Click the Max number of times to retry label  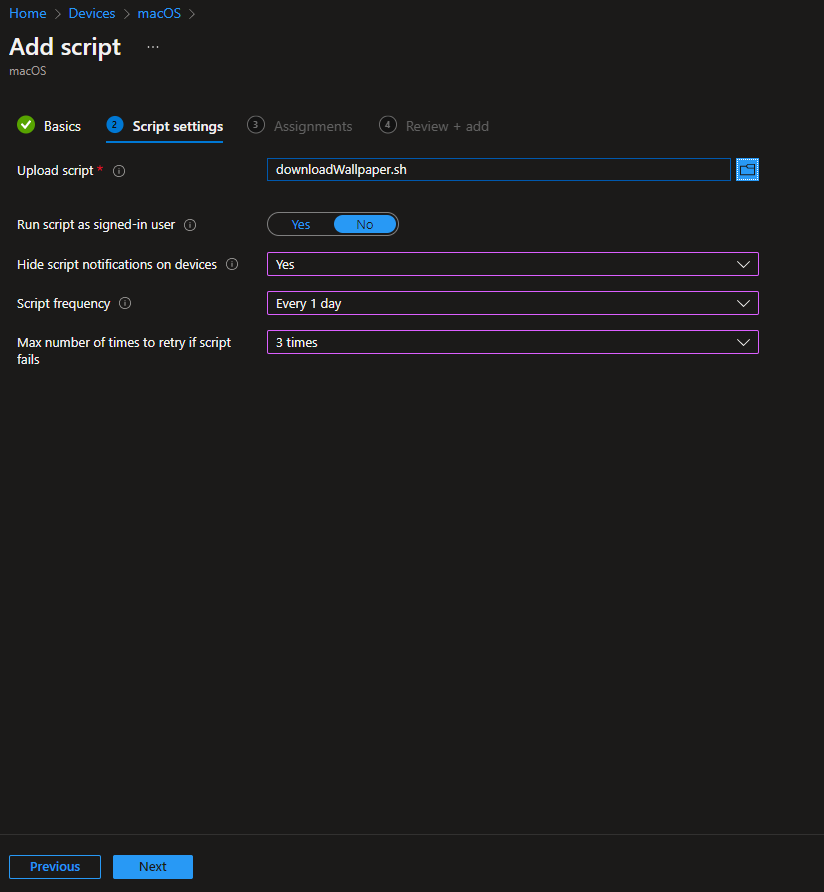click(124, 350)
